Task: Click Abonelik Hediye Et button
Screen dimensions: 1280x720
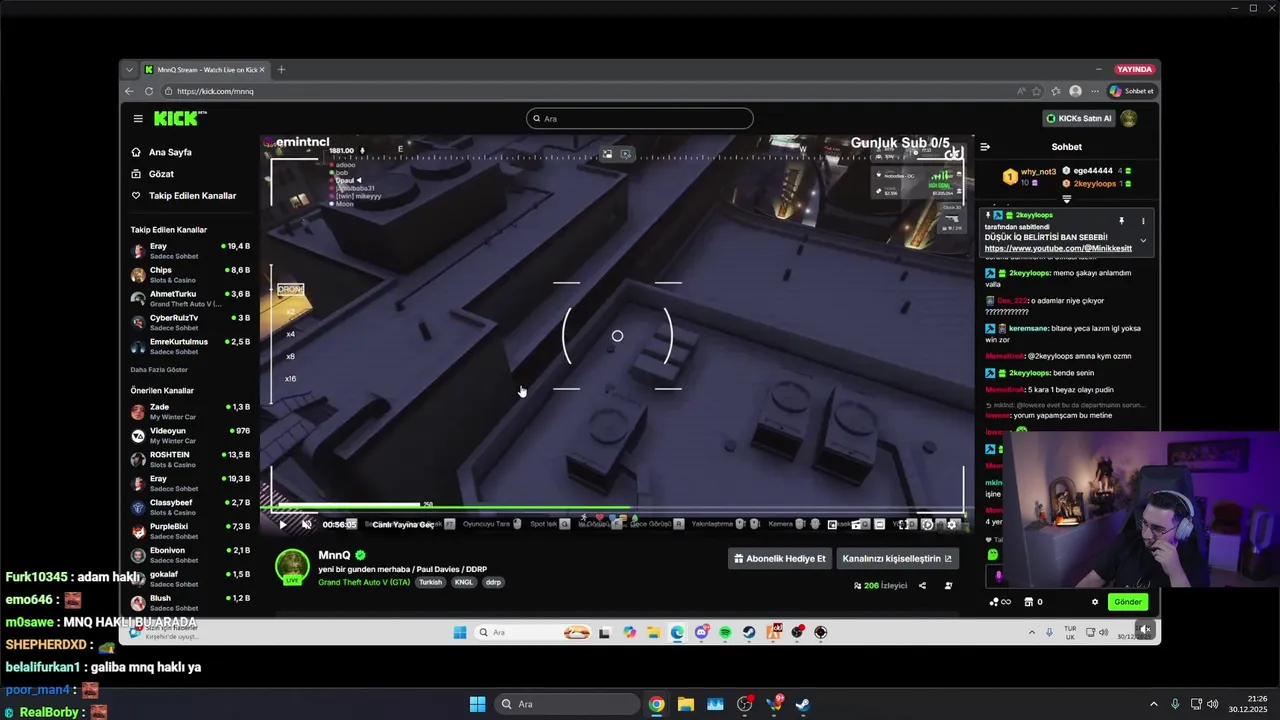Action: click(780, 559)
